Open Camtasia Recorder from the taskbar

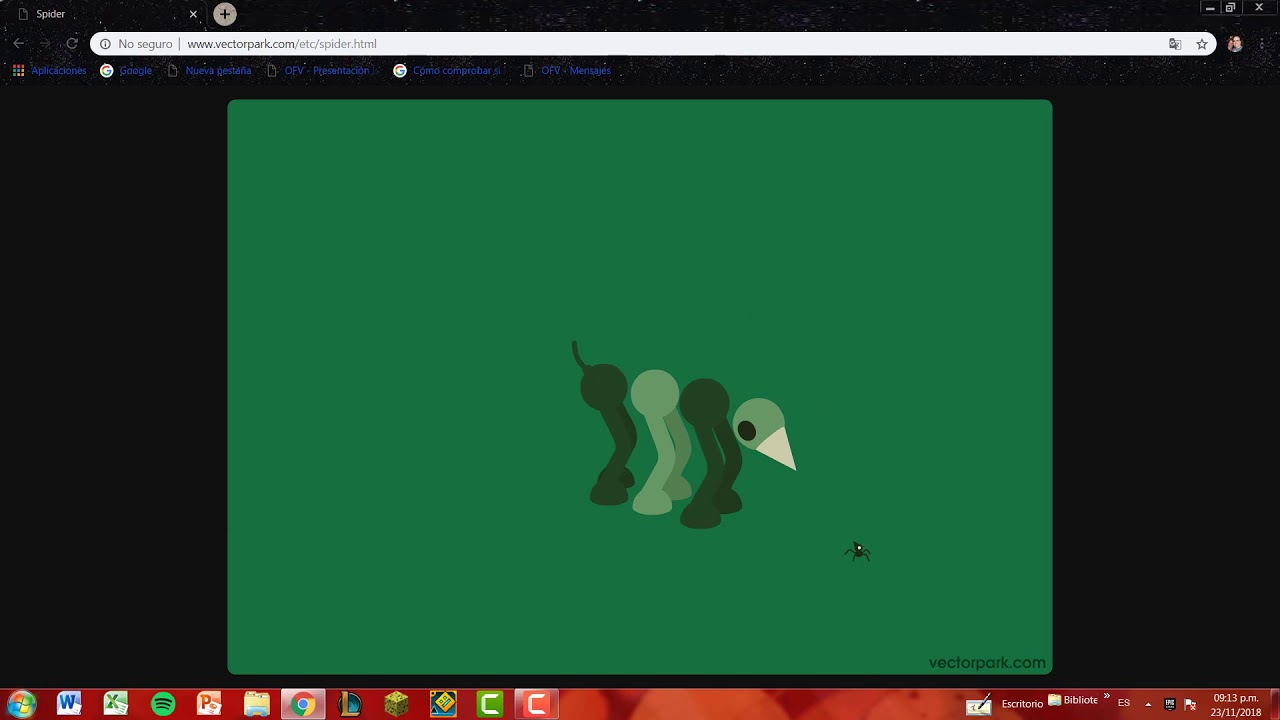pyautogui.click(x=537, y=703)
